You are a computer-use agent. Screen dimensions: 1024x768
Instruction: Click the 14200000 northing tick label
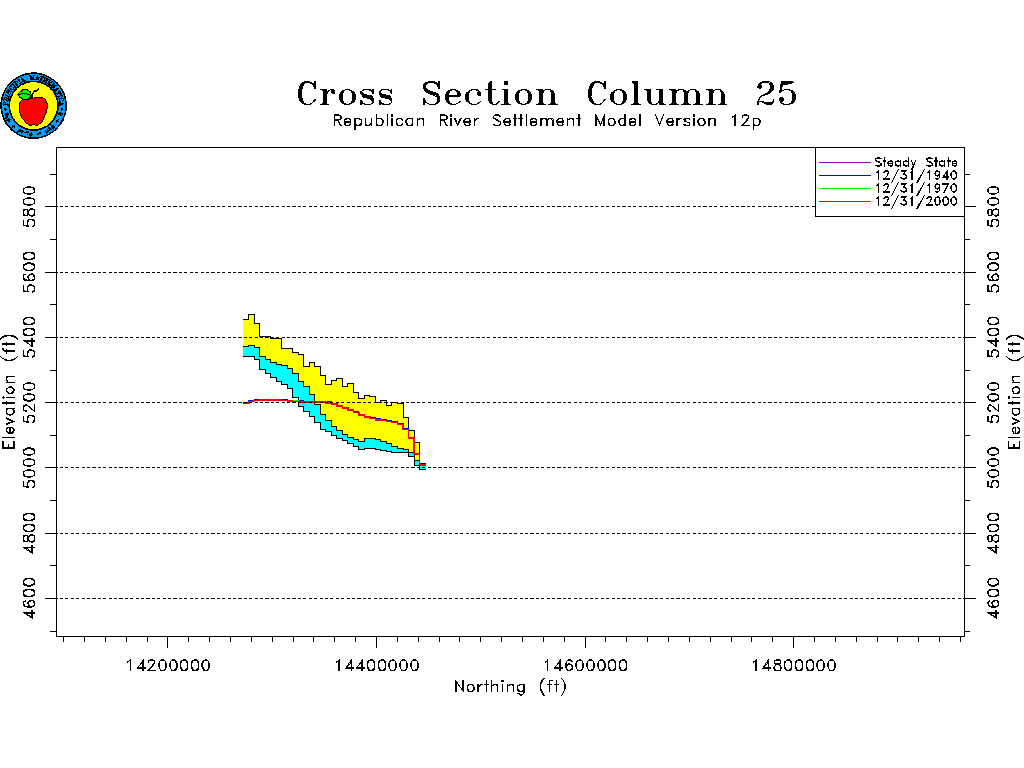tap(168, 665)
